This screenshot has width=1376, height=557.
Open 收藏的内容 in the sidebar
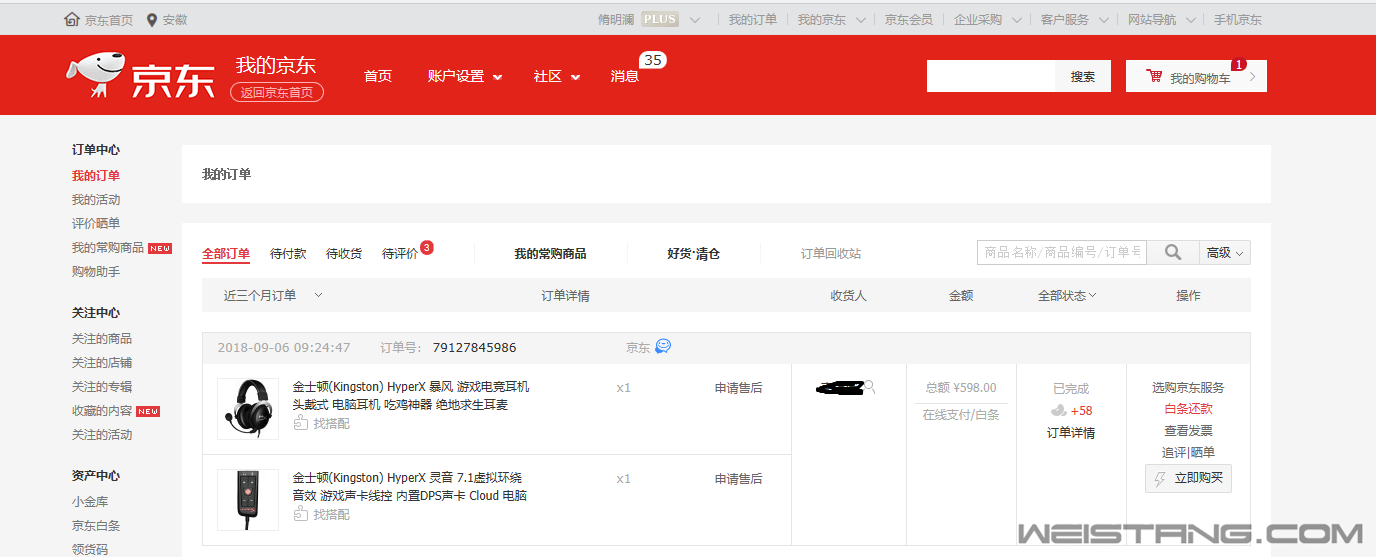pos(102,411)
